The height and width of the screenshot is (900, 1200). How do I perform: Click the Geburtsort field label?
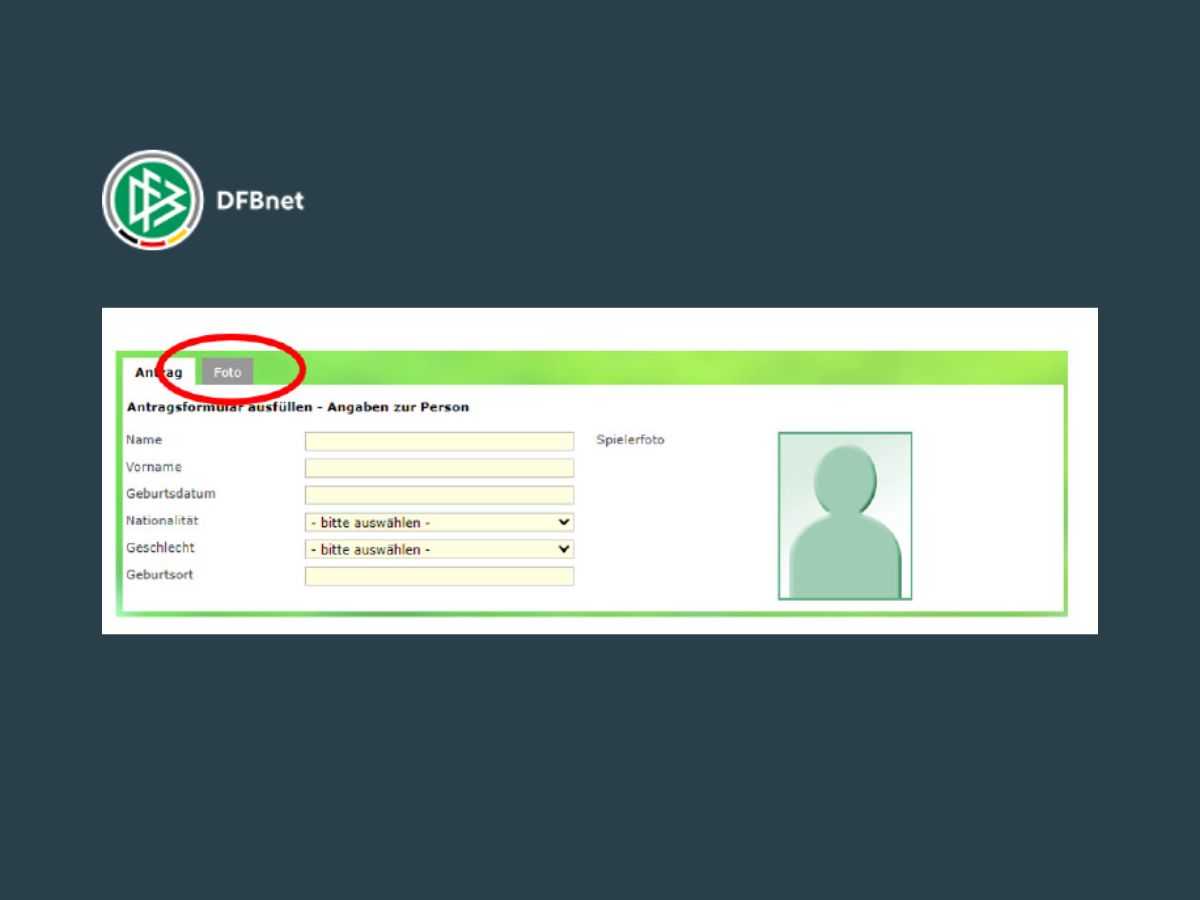160,575
